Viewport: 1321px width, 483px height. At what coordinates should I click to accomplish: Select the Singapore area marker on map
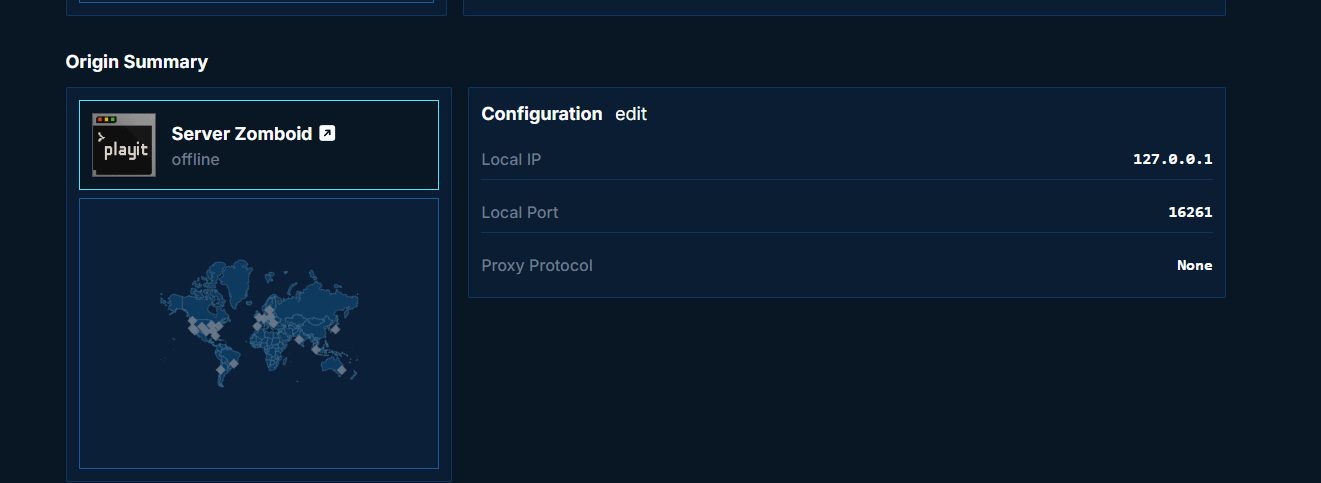click(x=316, y=349)
